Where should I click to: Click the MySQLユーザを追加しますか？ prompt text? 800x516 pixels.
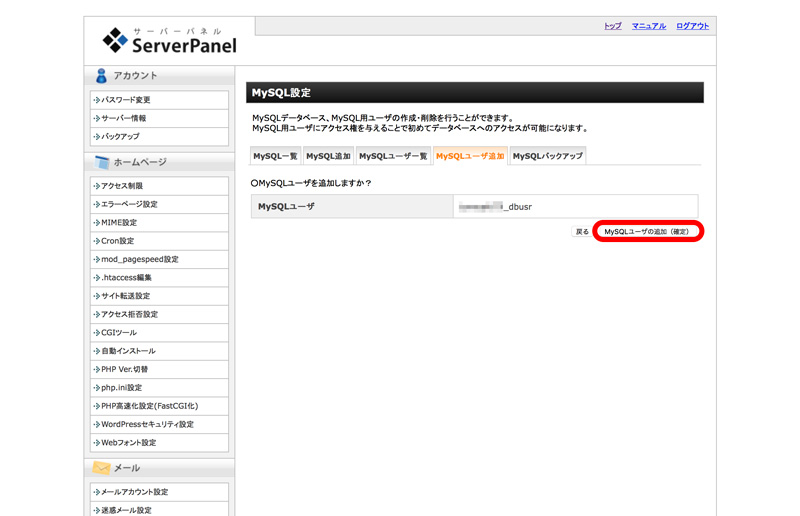click(311, 183)
